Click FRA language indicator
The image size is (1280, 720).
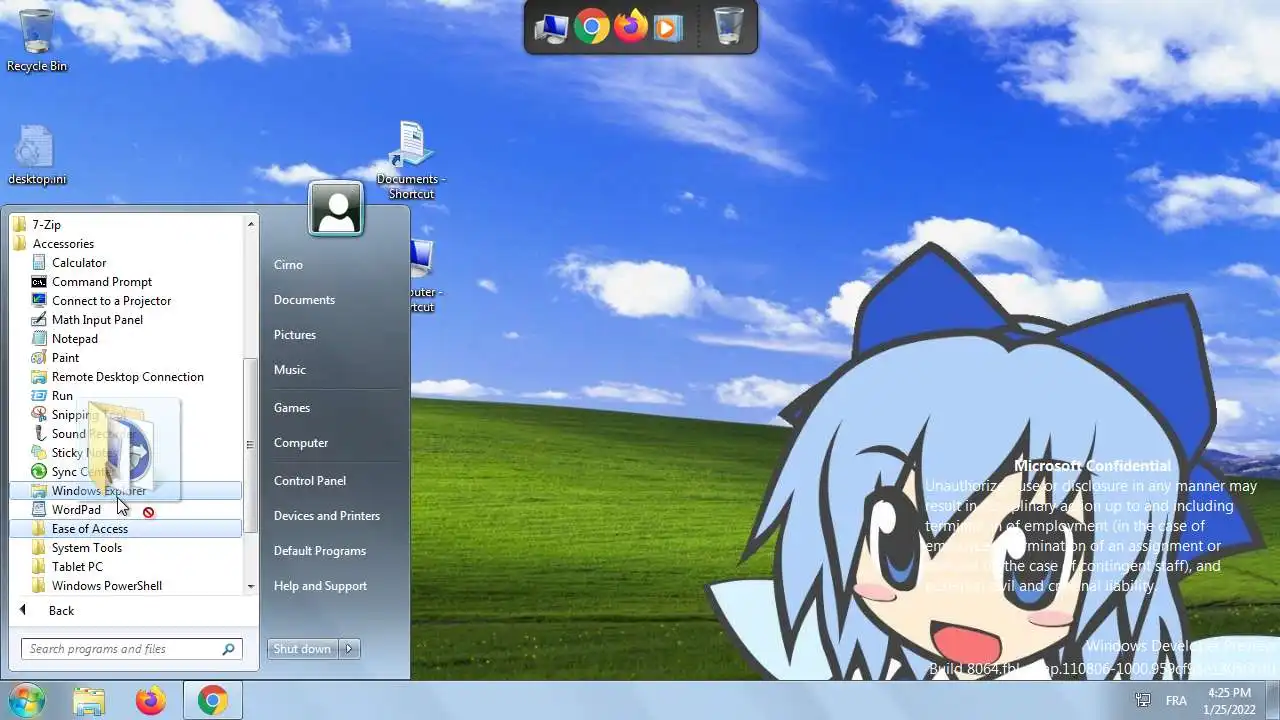1176,700
